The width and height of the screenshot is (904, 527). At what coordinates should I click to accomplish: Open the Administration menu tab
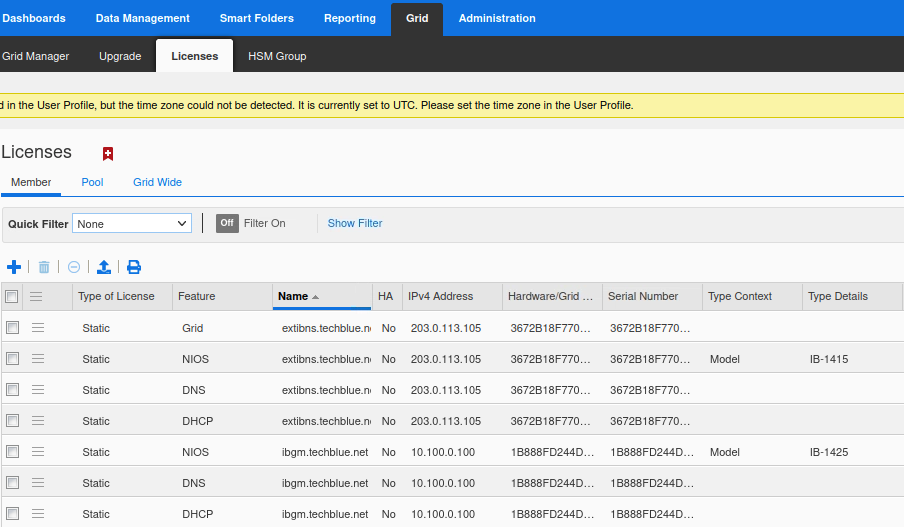coord(496,18)
